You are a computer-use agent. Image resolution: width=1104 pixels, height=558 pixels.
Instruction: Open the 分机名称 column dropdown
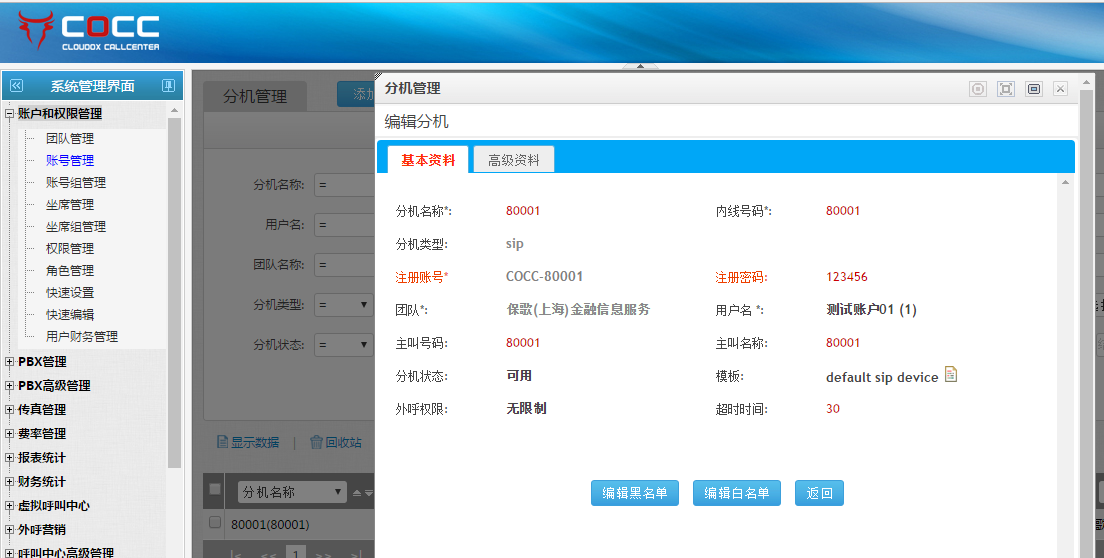338,492
